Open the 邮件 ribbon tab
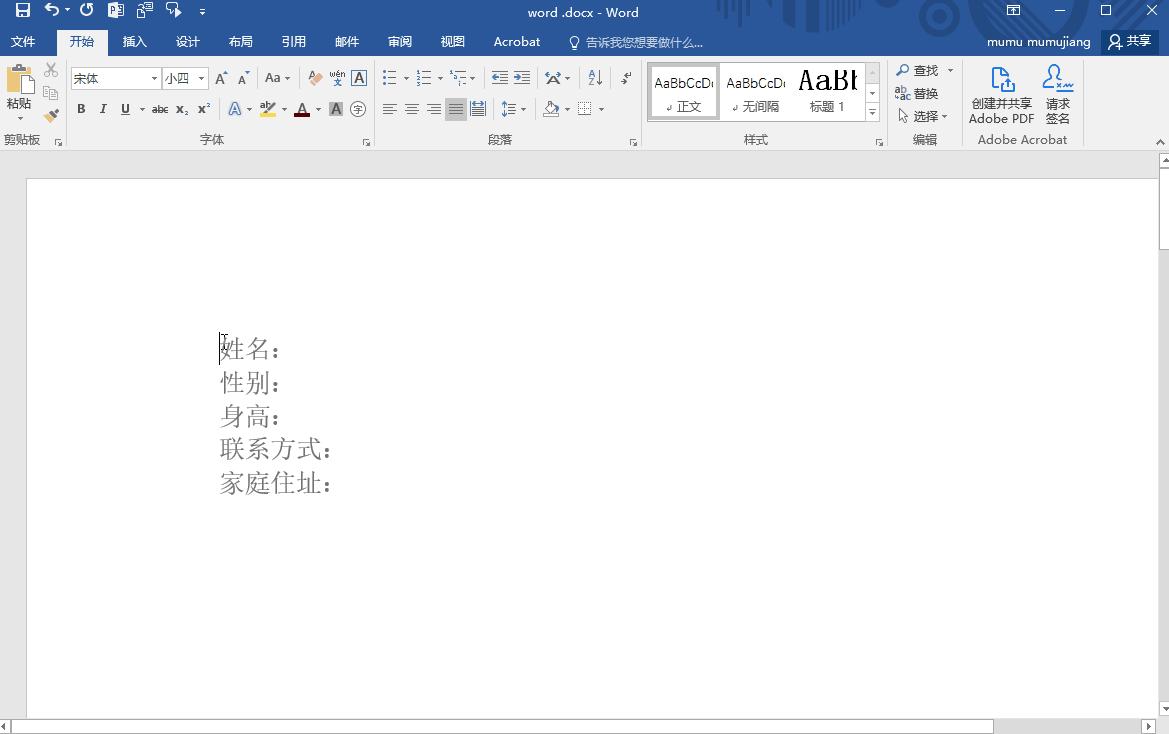 click(x=346, y=41)
